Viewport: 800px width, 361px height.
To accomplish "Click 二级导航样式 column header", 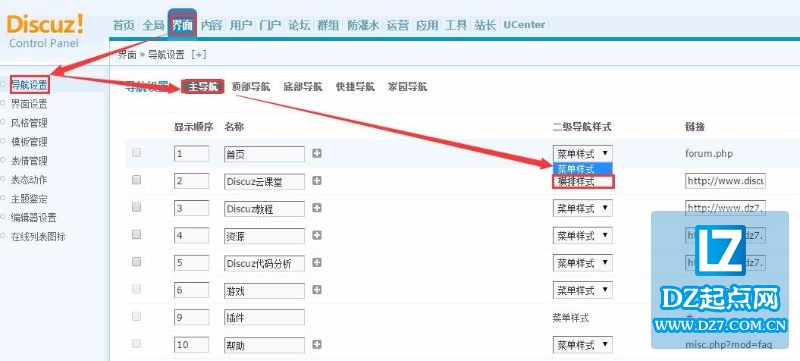I will 582,127.
